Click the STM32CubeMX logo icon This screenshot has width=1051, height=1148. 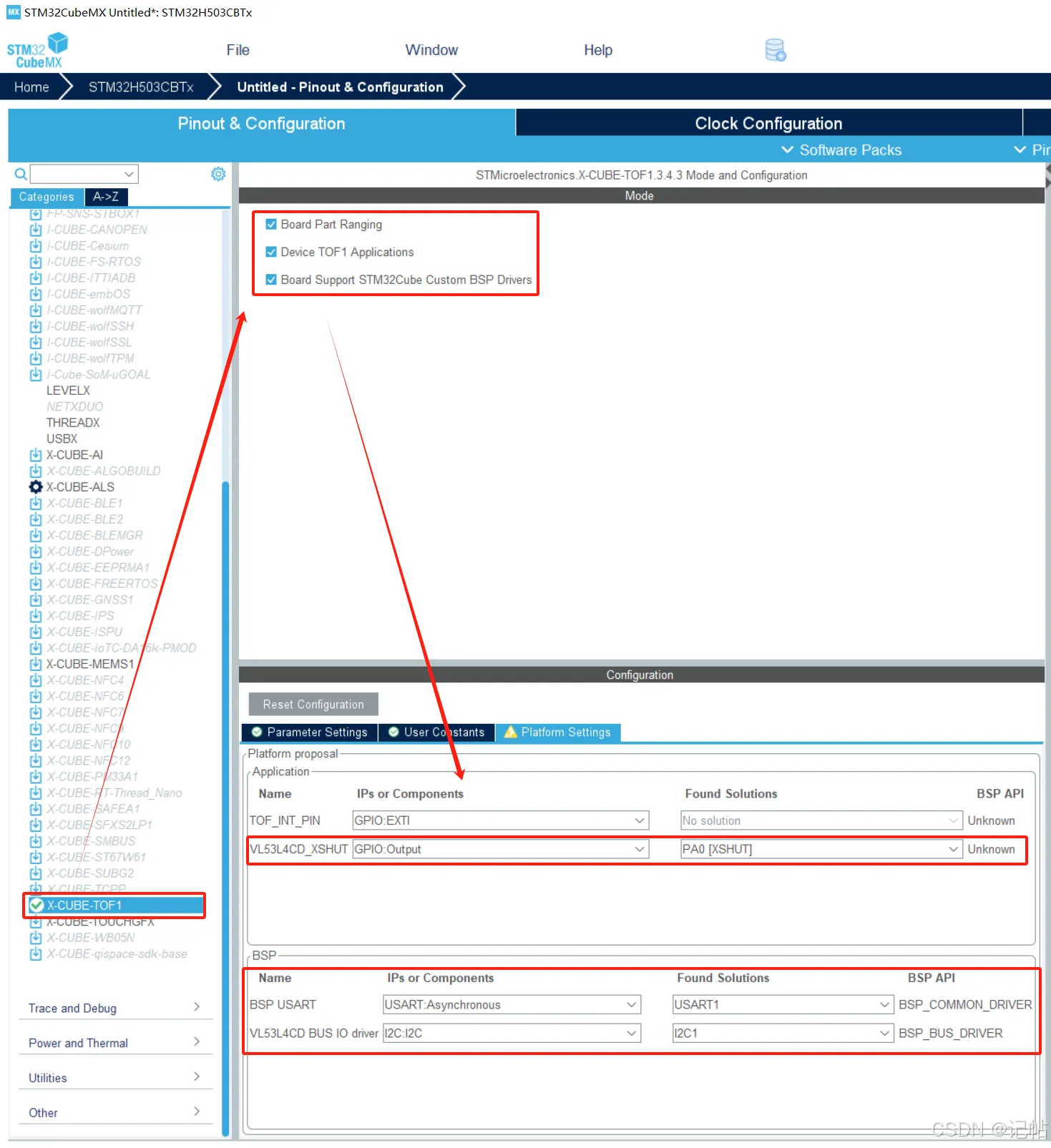(37, 50)
